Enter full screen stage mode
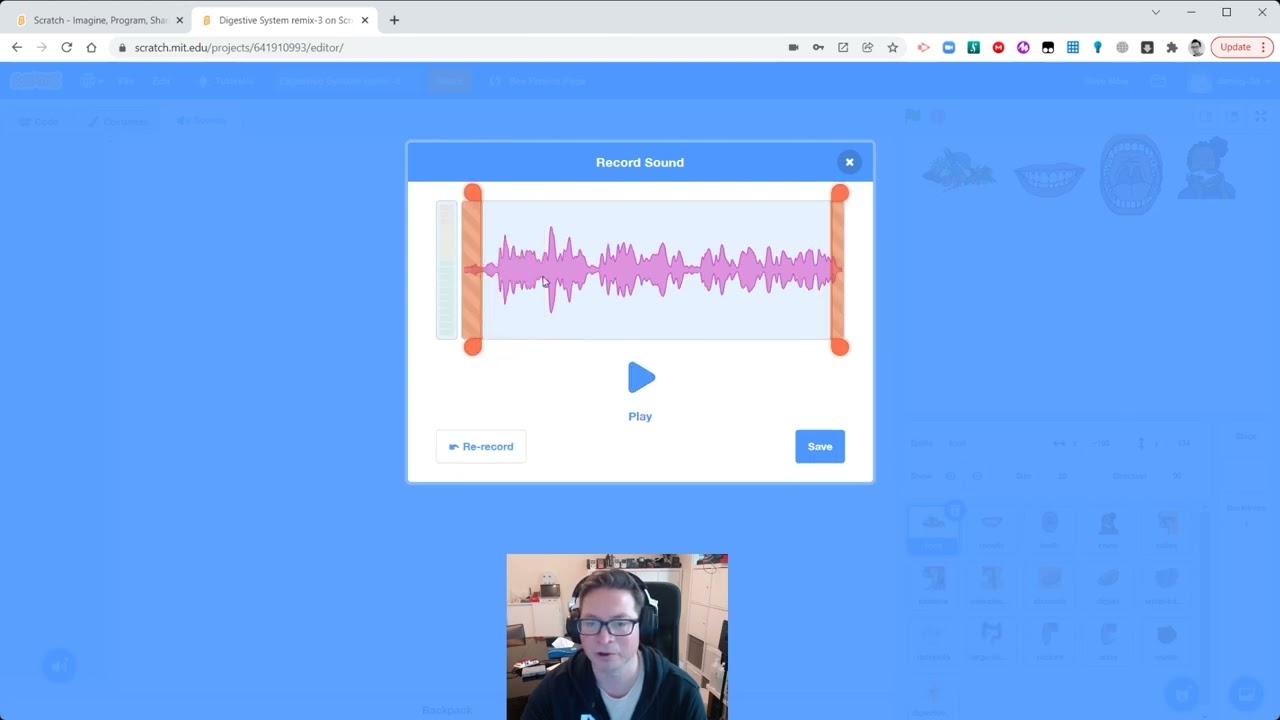 coord(1261,116)
